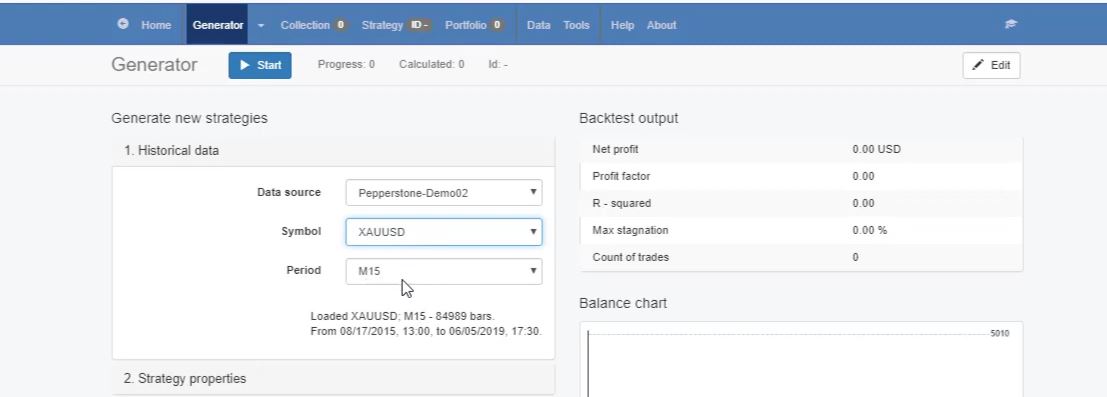Open the Symbol dropdown showing XAUUSD

pos(444,232)
